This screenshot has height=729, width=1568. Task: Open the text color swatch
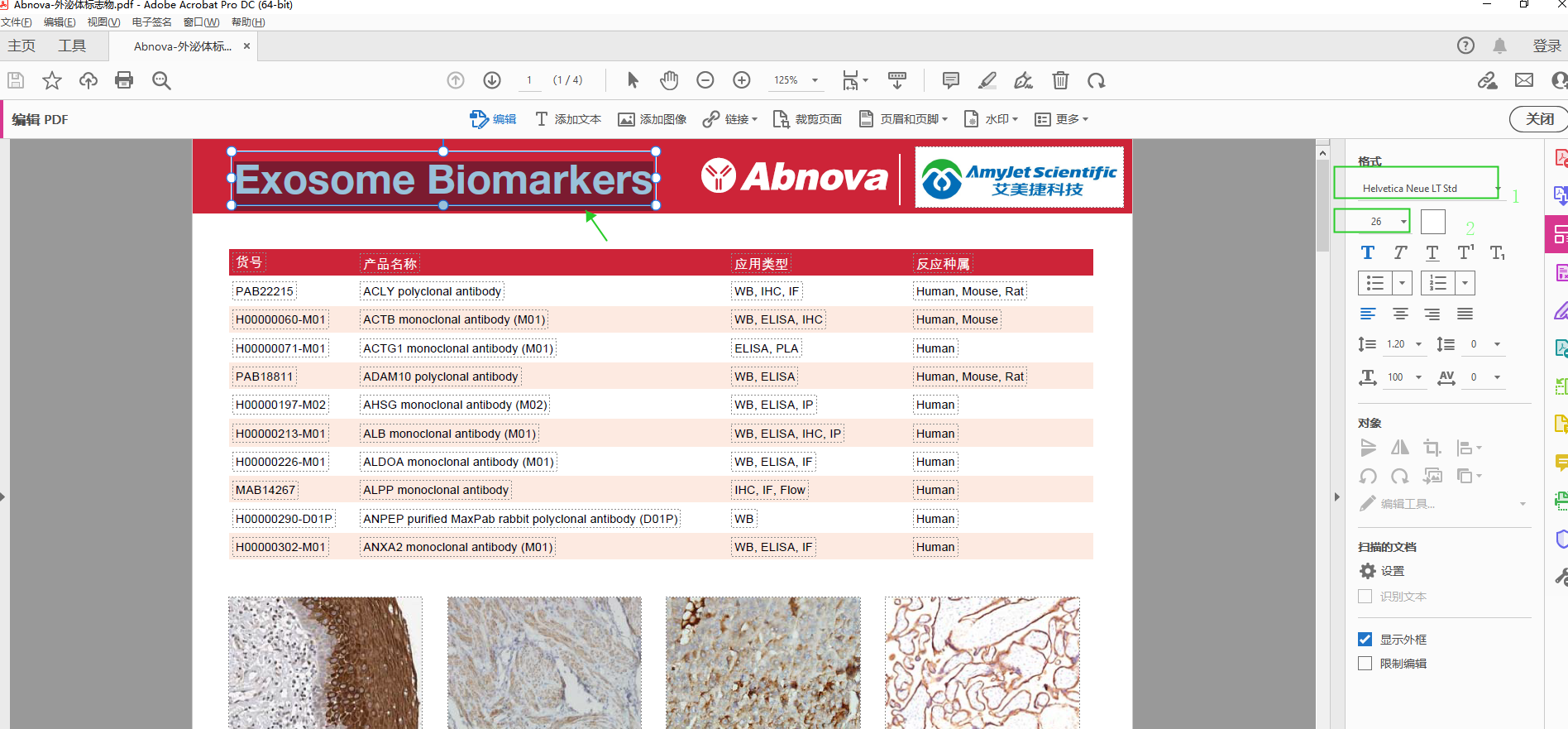click(x=1432, y=222)
